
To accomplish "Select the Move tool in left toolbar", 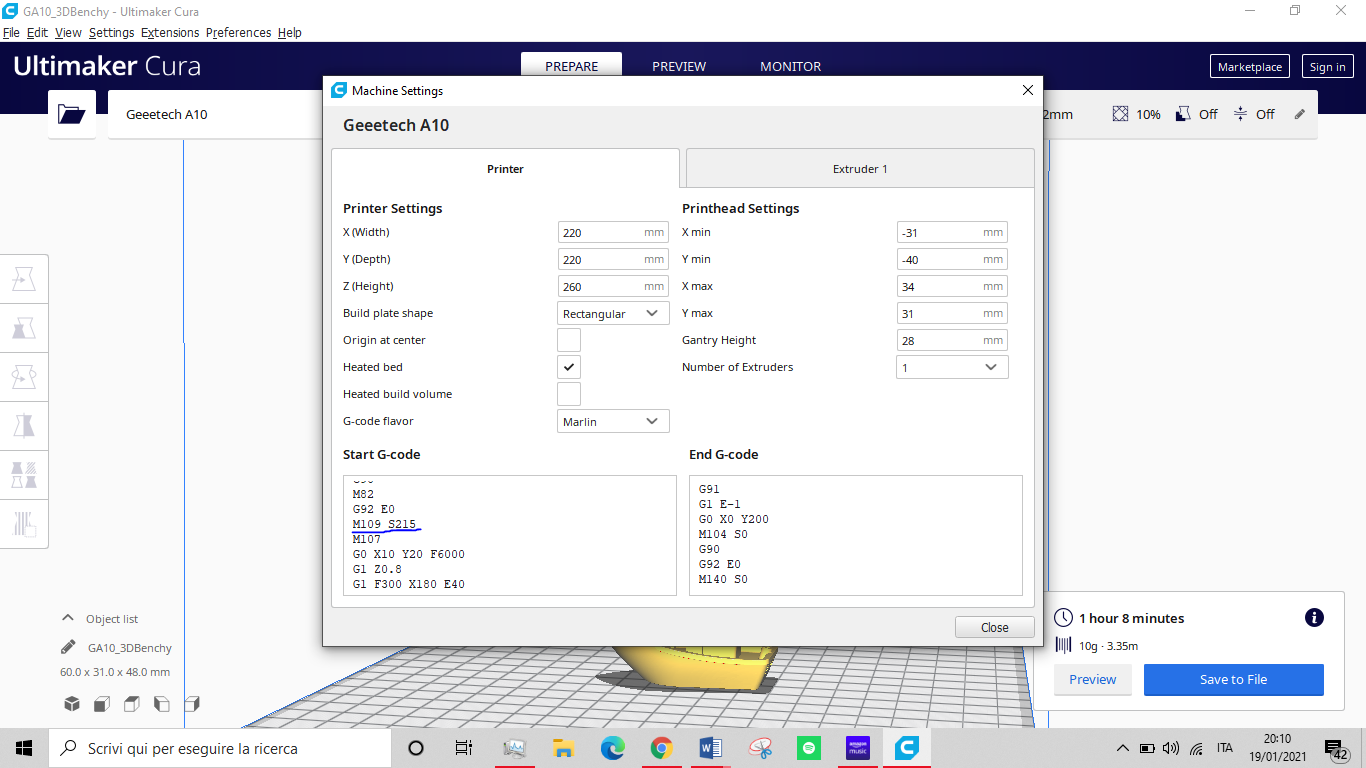I will coord(24,281).
